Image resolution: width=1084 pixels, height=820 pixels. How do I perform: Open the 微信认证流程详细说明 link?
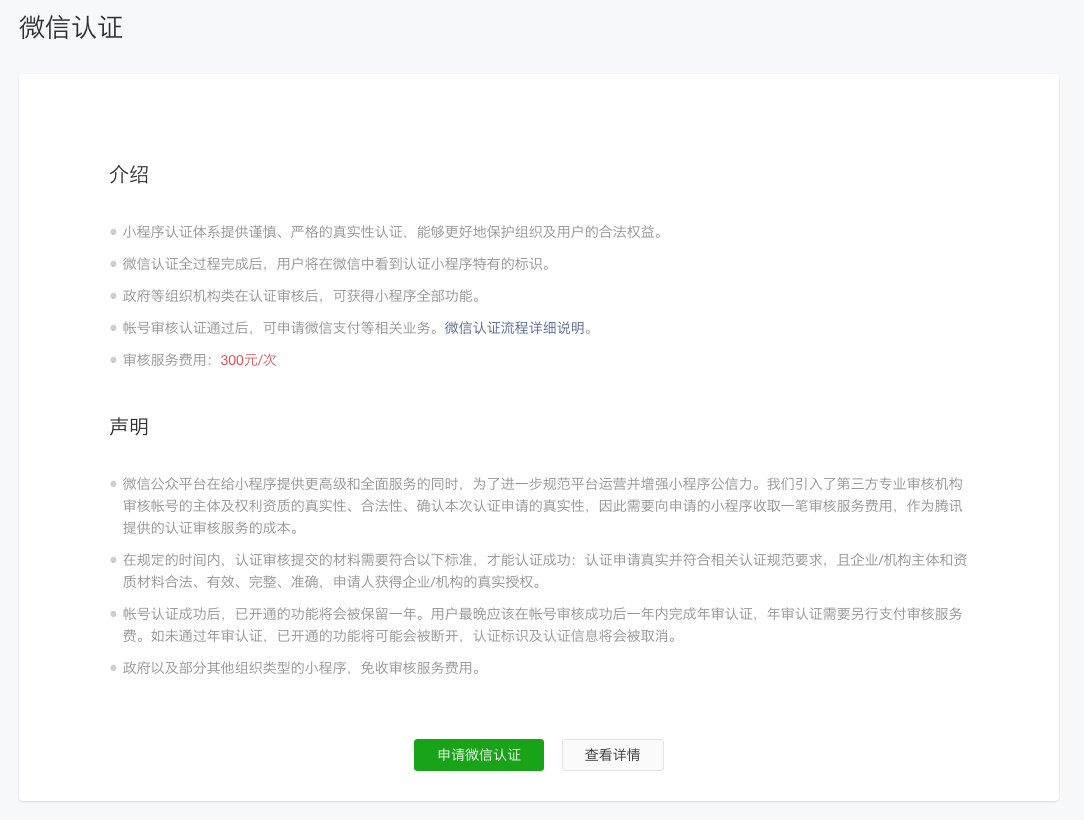pyautogui.click(x=516, y=327)
